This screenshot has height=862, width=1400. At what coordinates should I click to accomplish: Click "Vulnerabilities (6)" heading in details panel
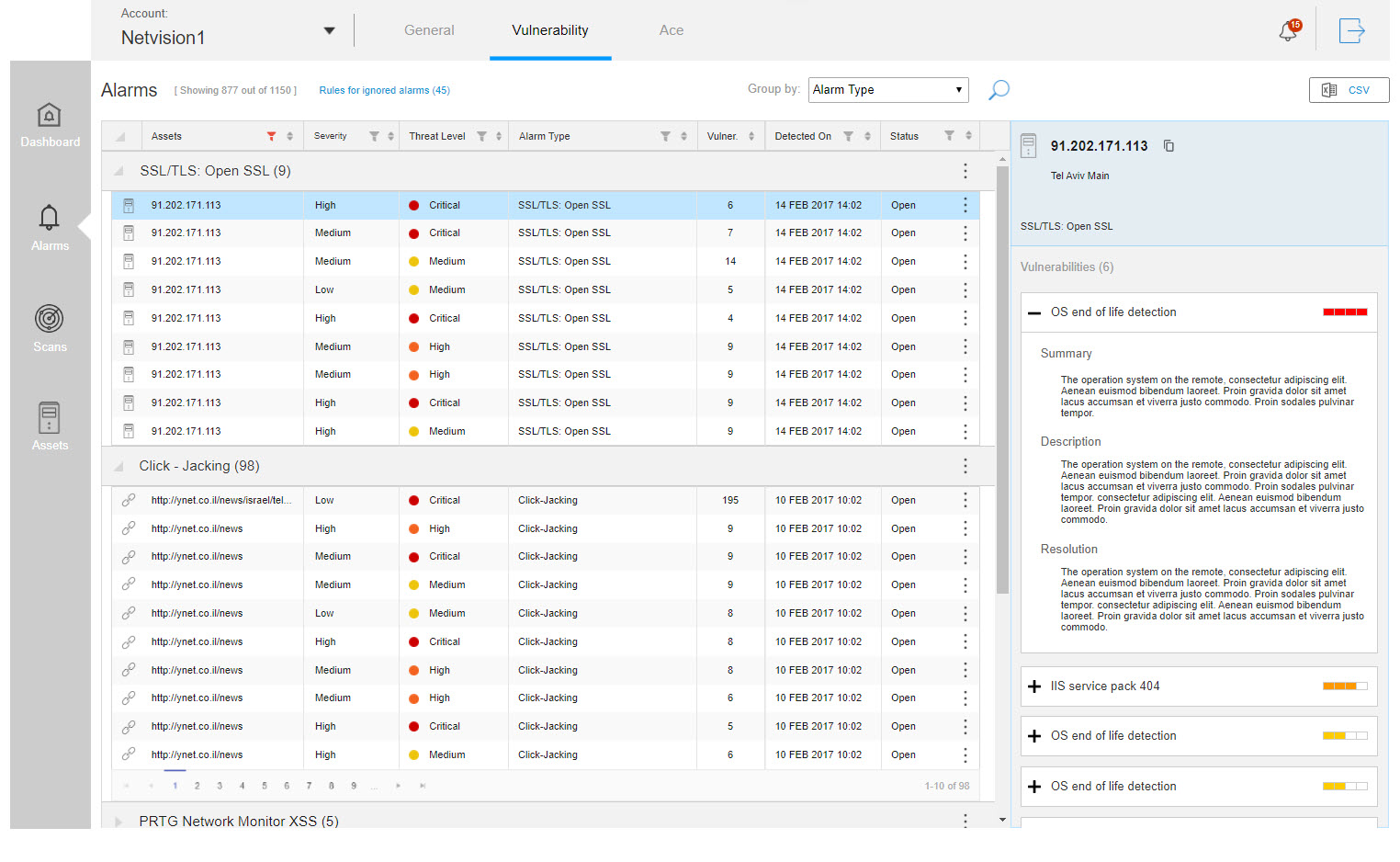coord(1067,267)
